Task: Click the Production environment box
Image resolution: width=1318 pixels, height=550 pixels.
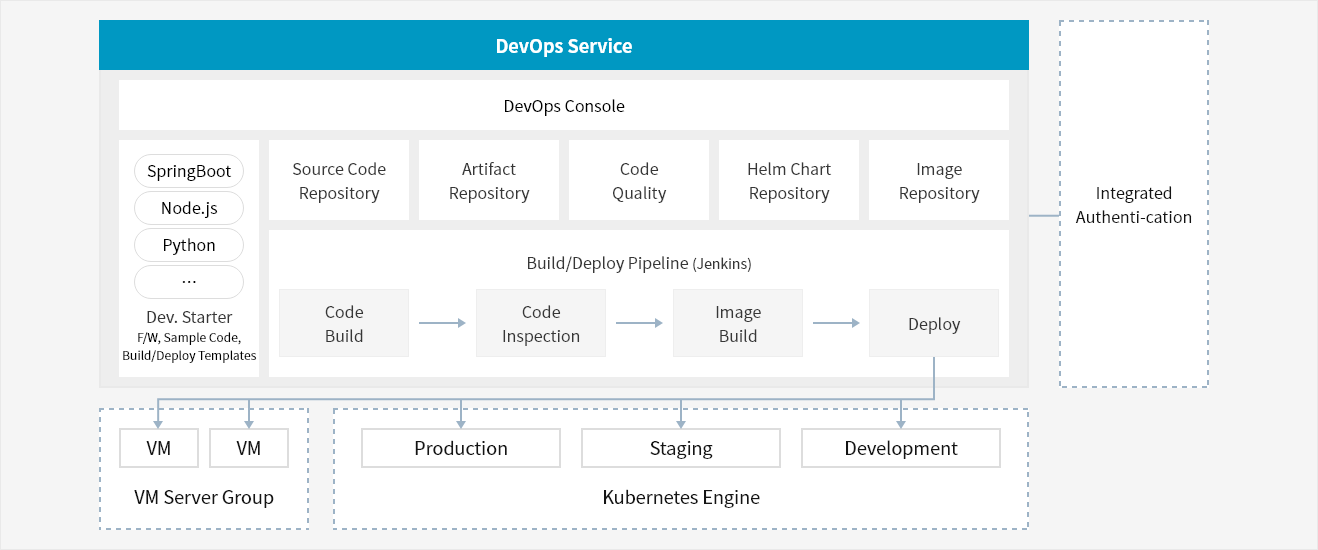Action: 461,448
